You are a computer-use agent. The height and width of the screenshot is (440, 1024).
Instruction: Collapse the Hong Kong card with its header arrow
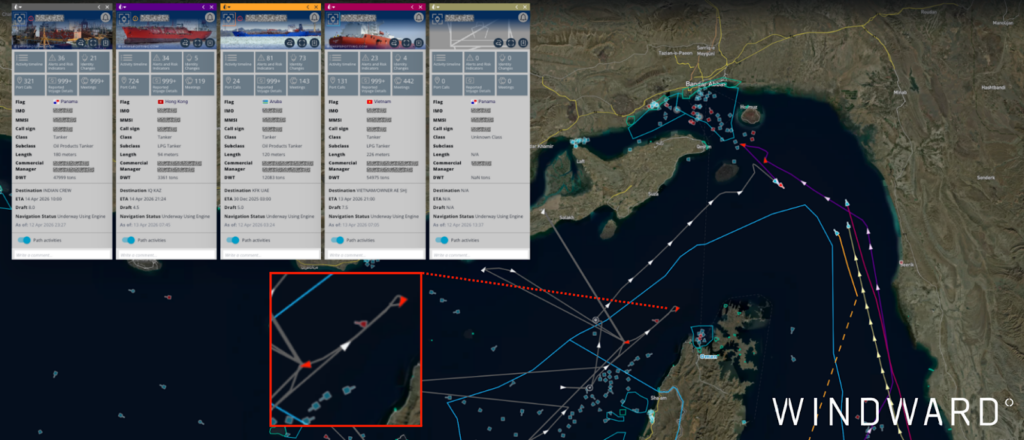203,7
